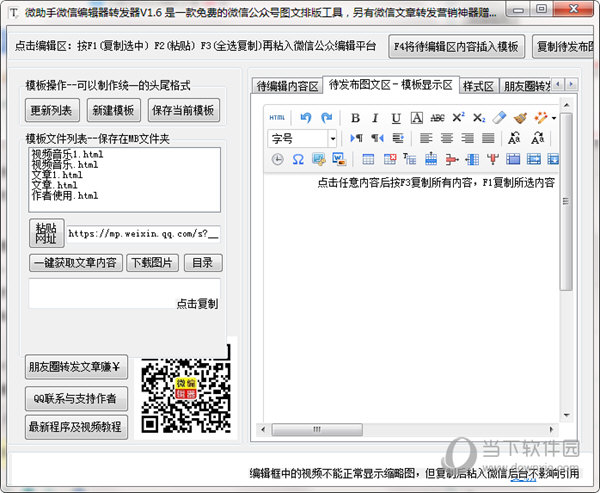Click the 新建模板 button
This screenshot has height=493, width=600.
click(114, 111)
